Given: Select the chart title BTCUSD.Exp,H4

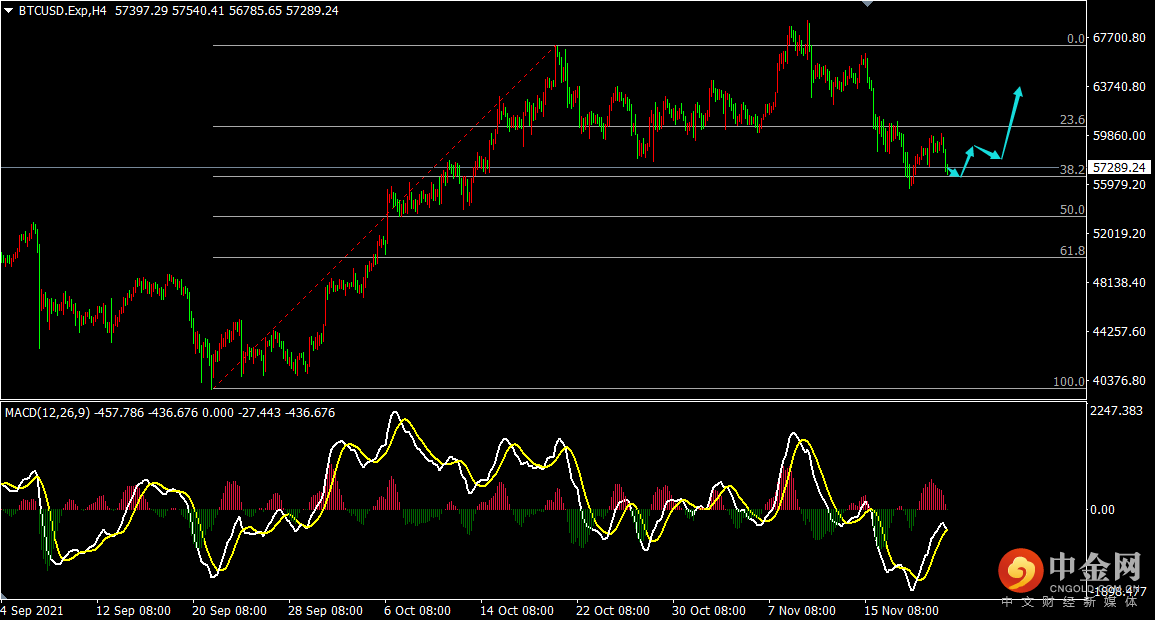Looking at the screenshot, I should click(63, 11).
